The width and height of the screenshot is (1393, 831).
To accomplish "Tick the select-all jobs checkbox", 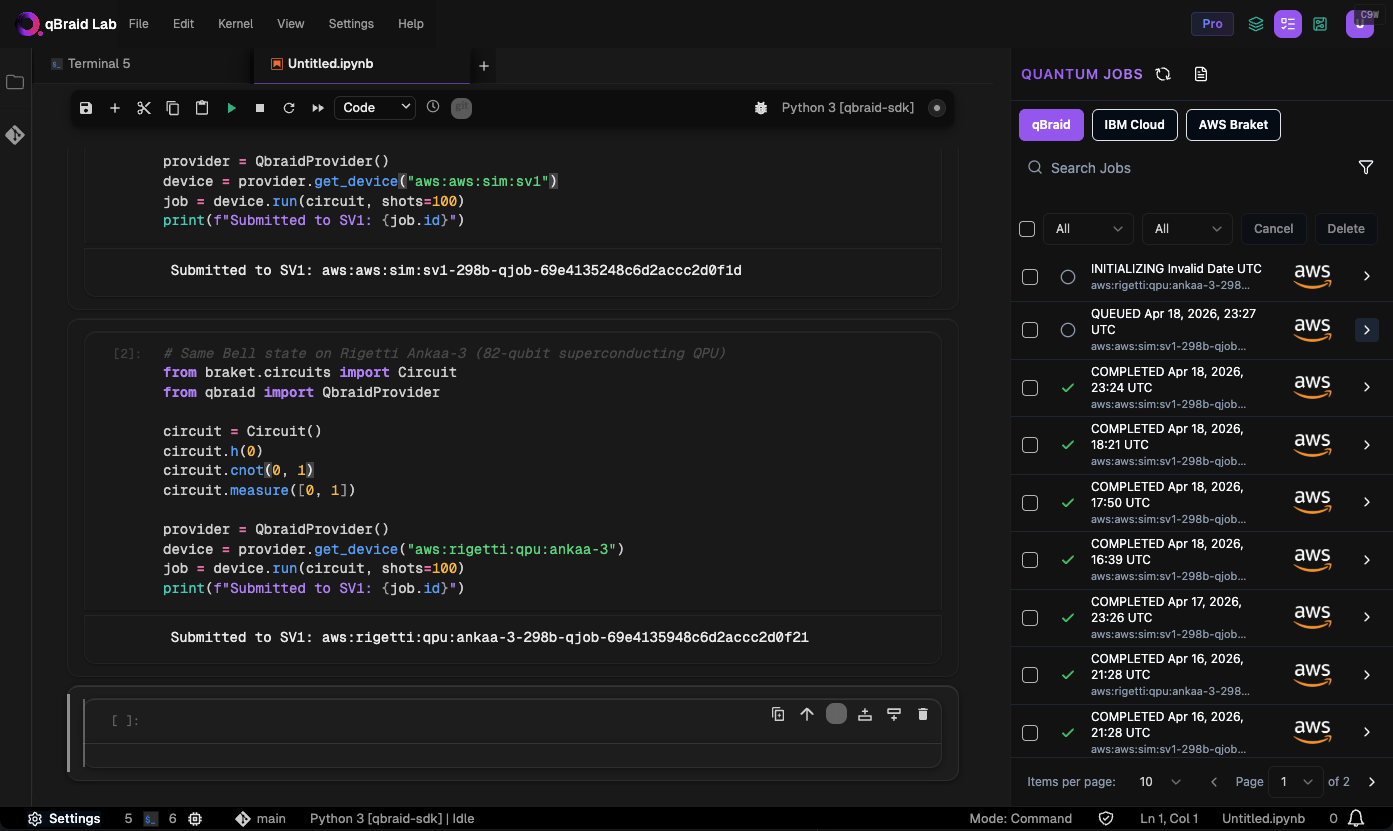I will pyautogui.click(x=1027, y=229).
